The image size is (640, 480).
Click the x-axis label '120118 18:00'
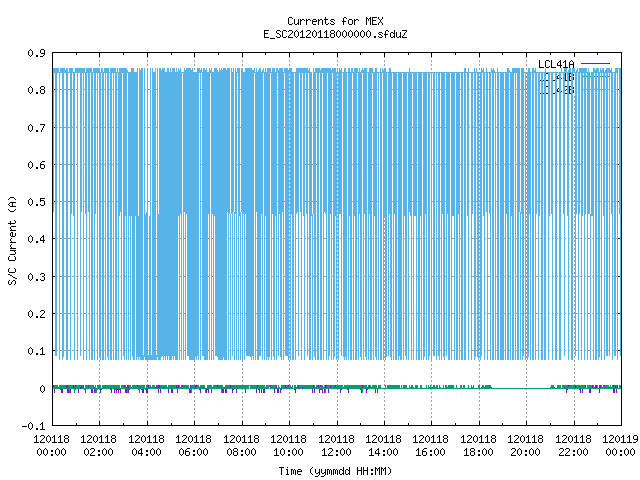pyautogui.click(x=478, y=446)
